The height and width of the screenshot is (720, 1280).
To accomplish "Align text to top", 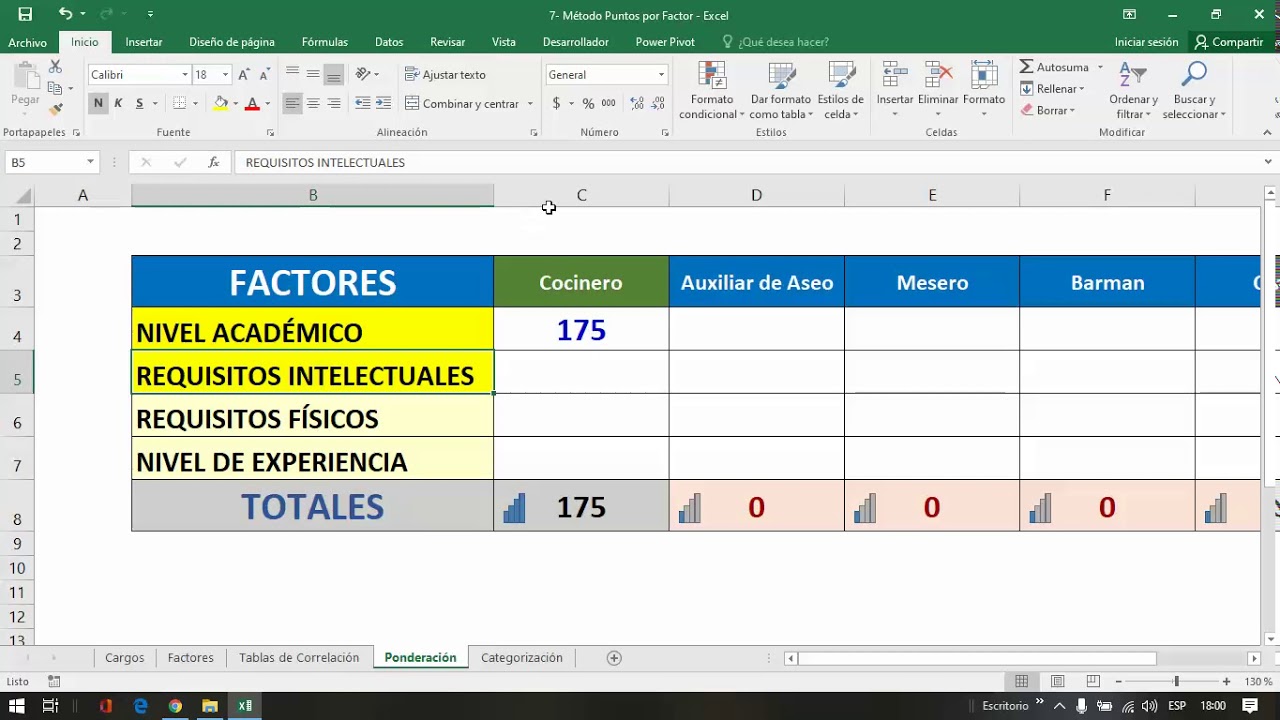I will pyautogui.click(x=292, y=74).
